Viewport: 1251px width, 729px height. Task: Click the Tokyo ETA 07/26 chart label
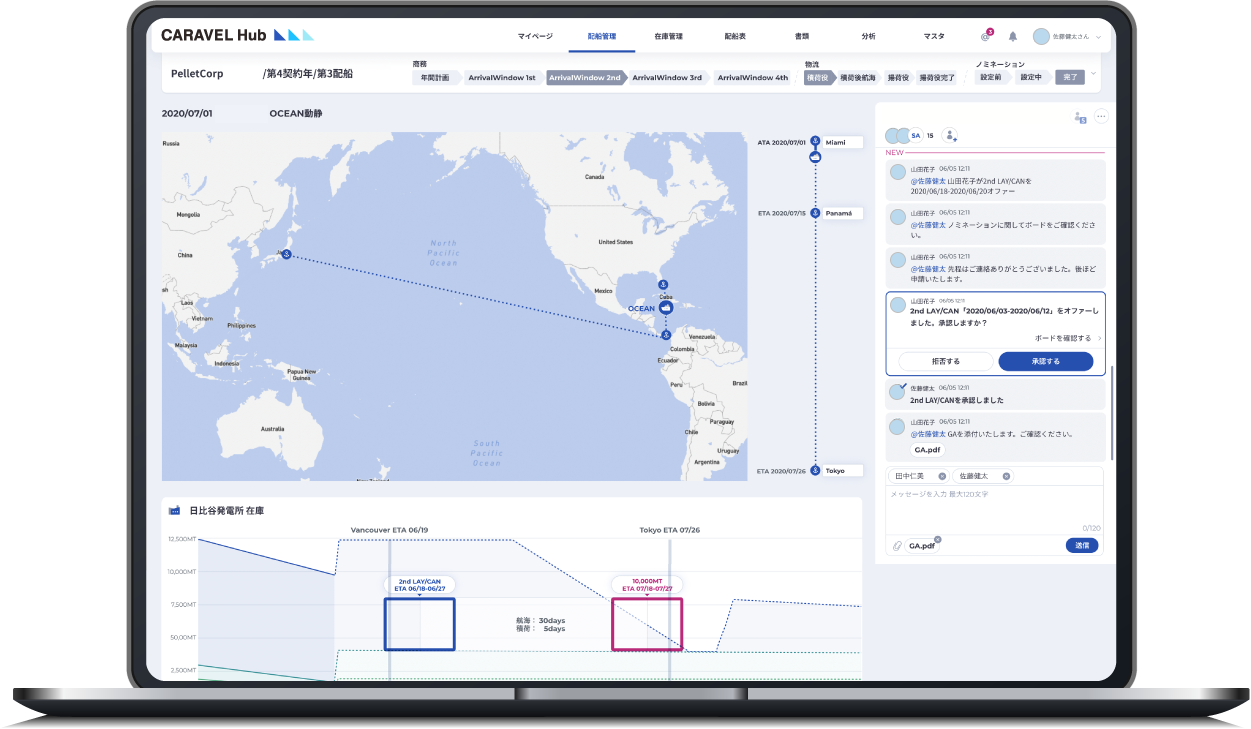point(670,530)
